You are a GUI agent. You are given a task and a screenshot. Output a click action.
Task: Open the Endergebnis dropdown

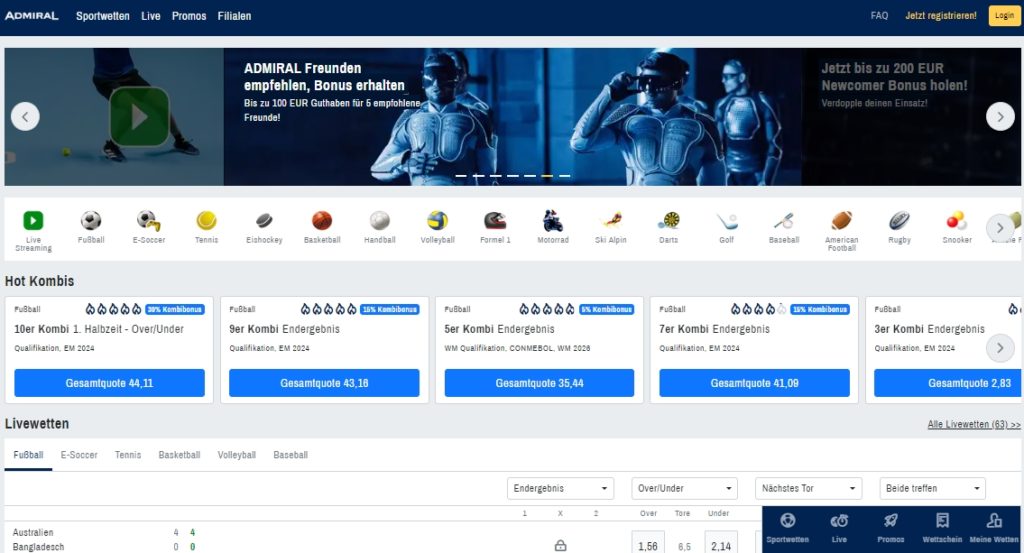[560, 488]
